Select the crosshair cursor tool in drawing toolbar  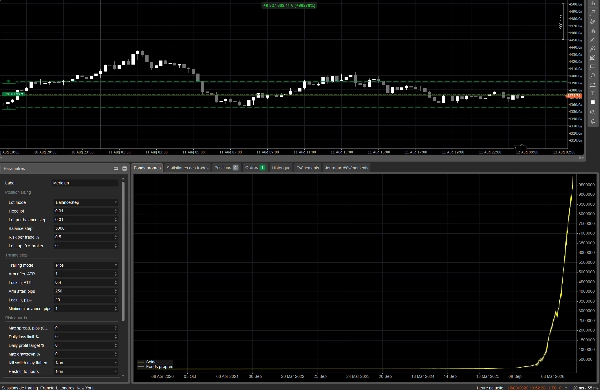point(593,3)
